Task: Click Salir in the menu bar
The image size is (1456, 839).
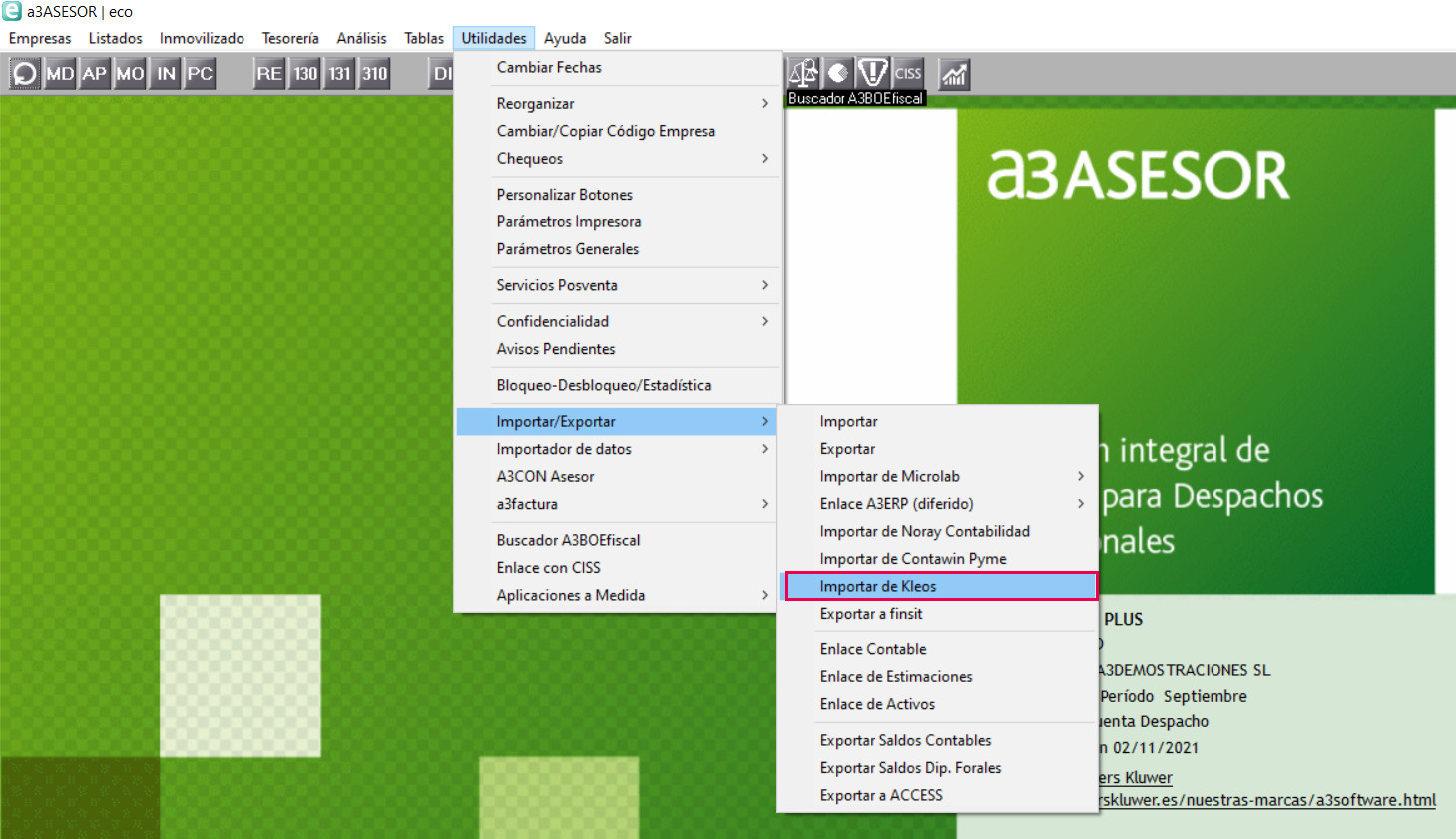Action: pyautogui.click(x=618, y=38)
